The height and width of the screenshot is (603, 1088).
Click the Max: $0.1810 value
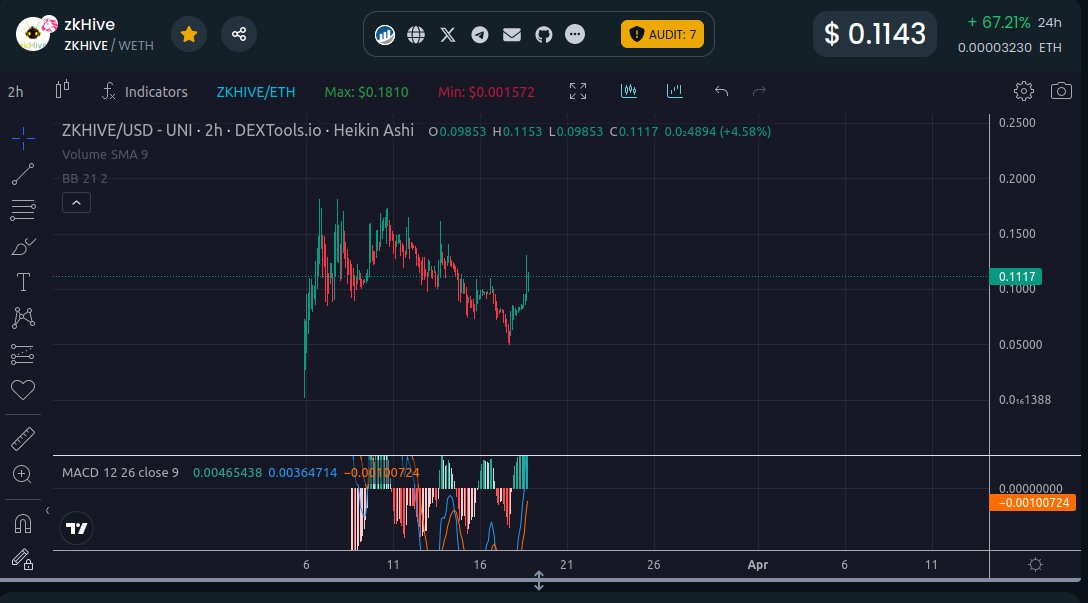366,92
